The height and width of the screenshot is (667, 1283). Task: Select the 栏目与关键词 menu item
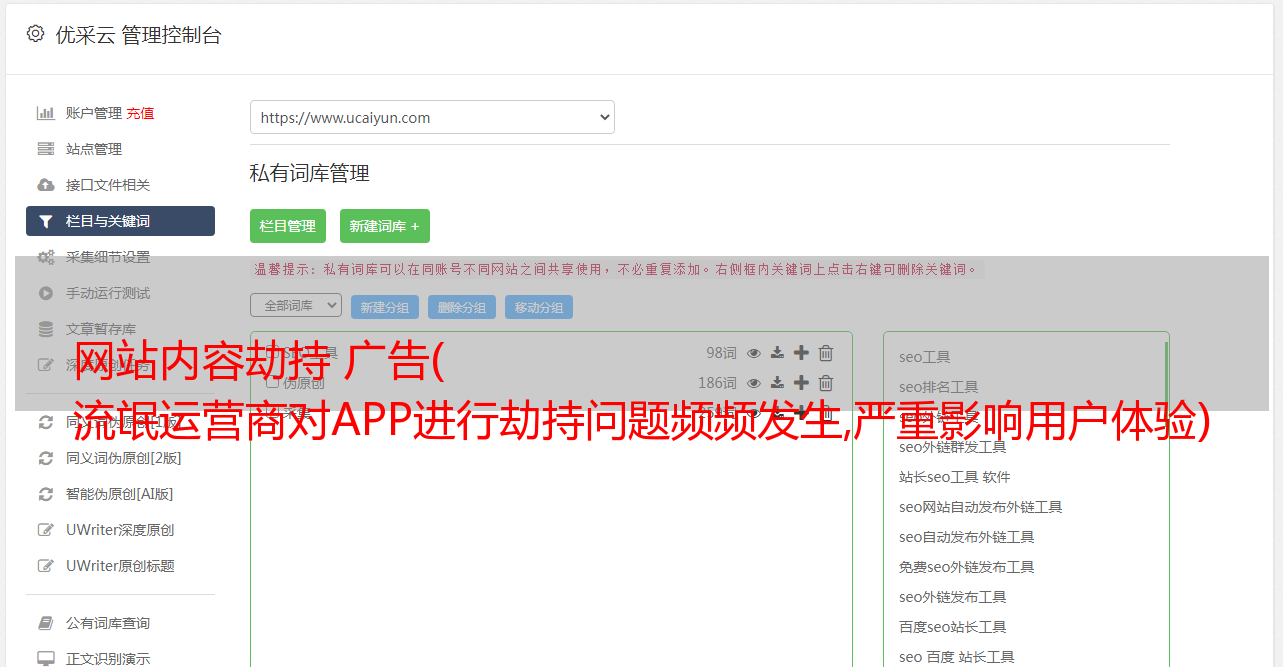tap(120, 221)
